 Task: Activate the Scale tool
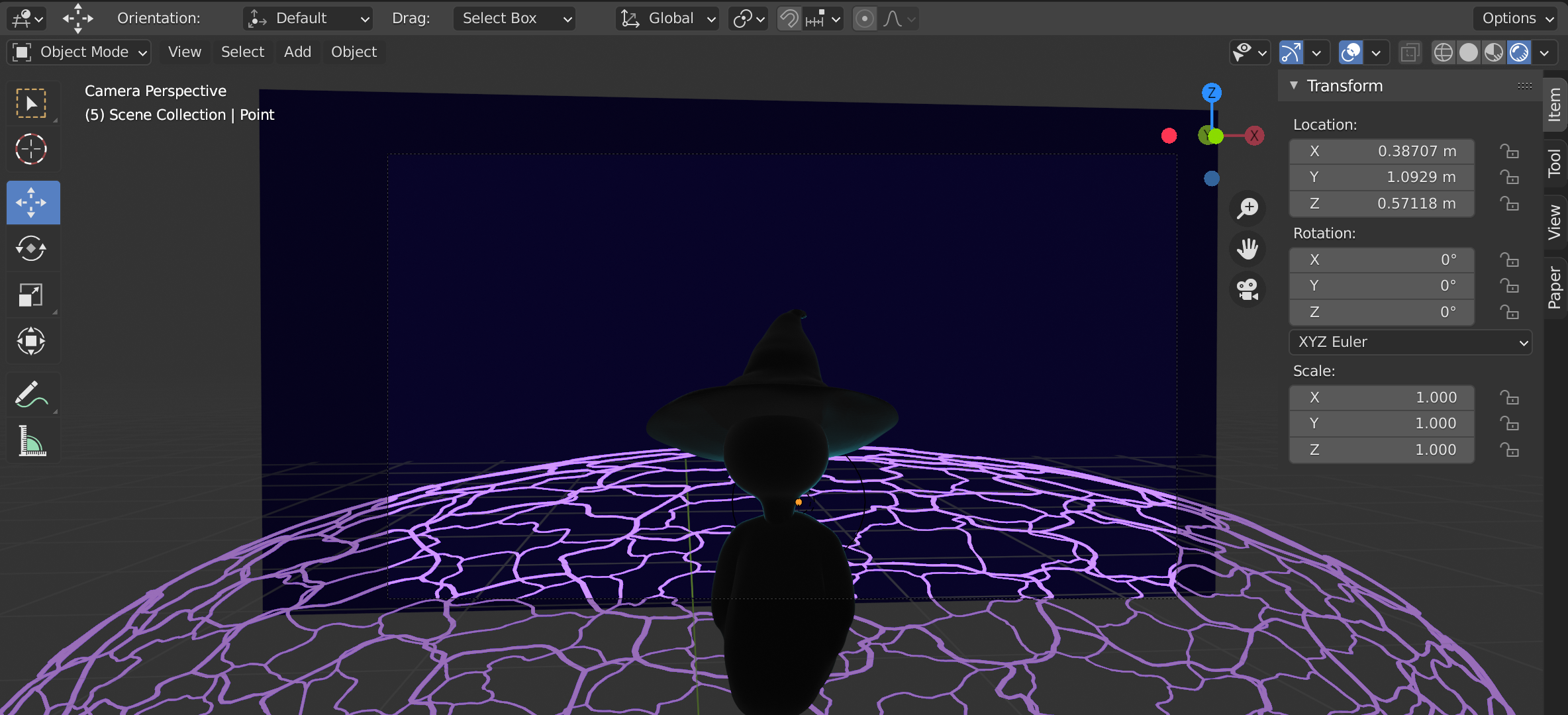tap(31, 295)
